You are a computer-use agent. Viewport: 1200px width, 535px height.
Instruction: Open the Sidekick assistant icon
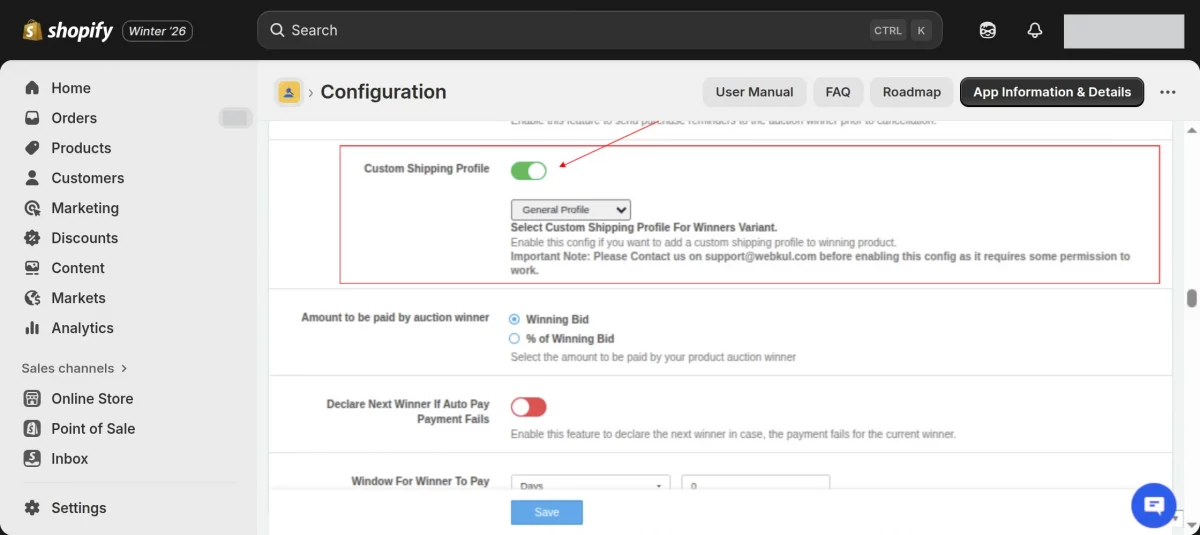tap(987, 30)
